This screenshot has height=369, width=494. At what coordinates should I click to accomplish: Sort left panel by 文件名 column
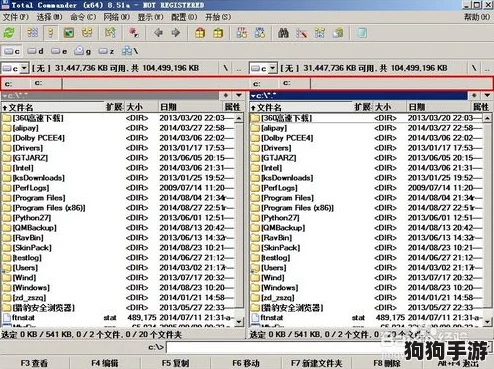(53, 107)
